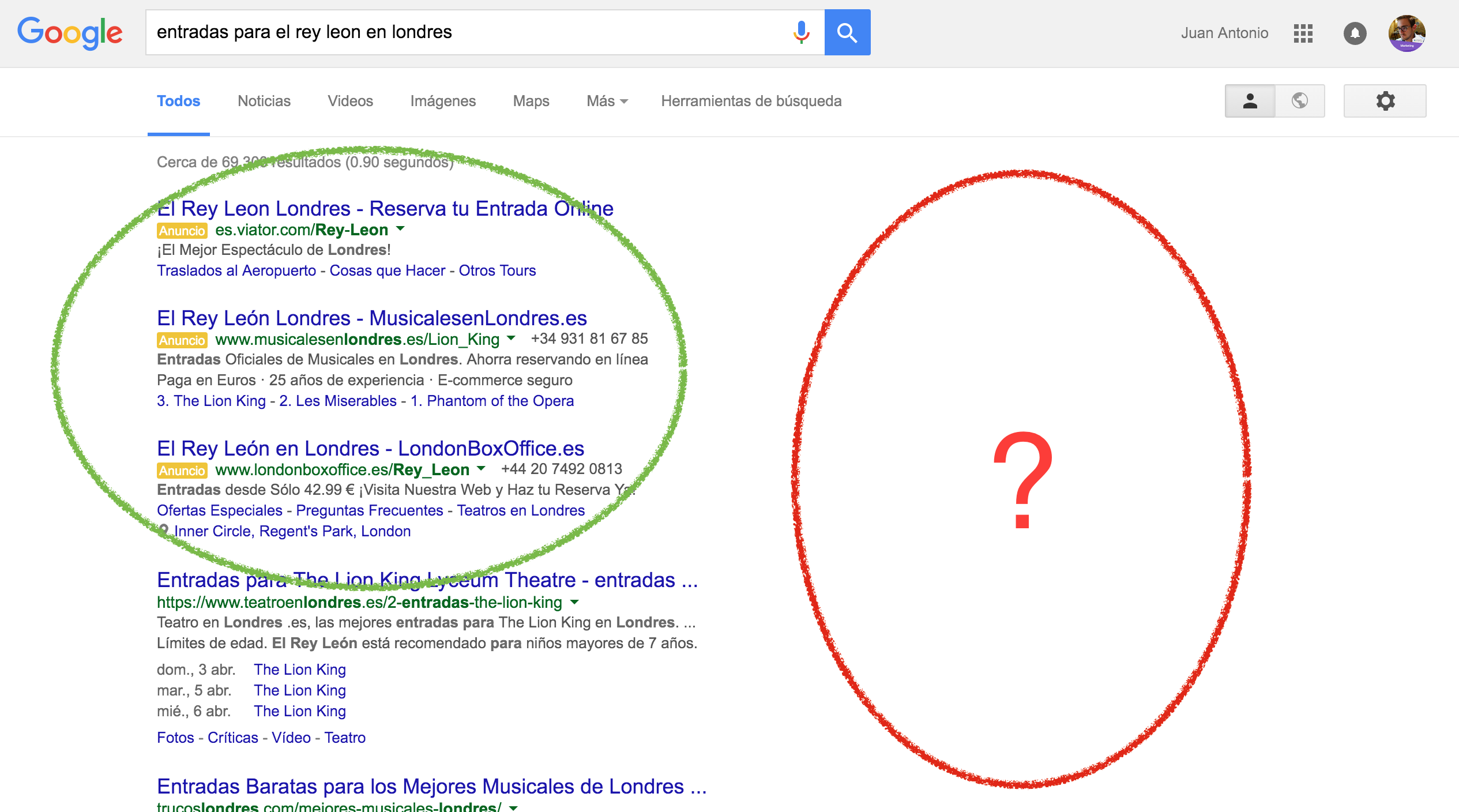Select the Todos tab
The height and width of the screenshot is (812, 1459).
(179, 101)
